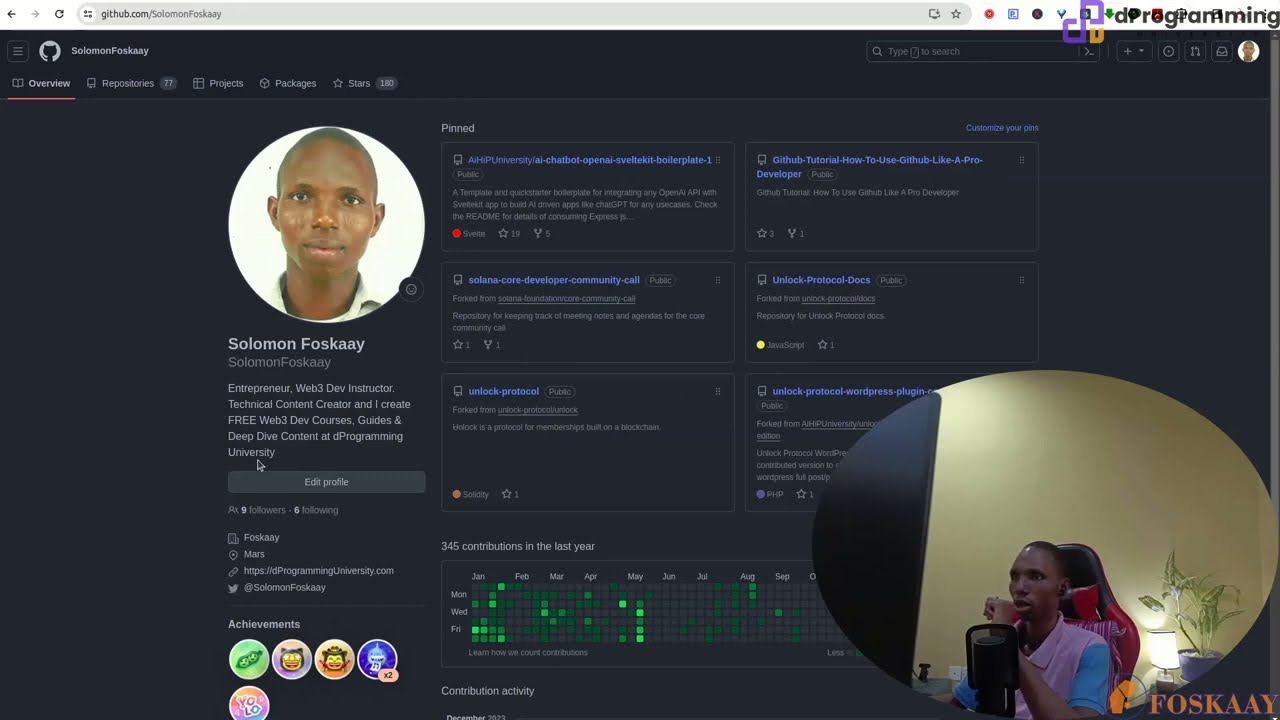Open forks count on Github-Tutorial pin

[x=795, y=234]
